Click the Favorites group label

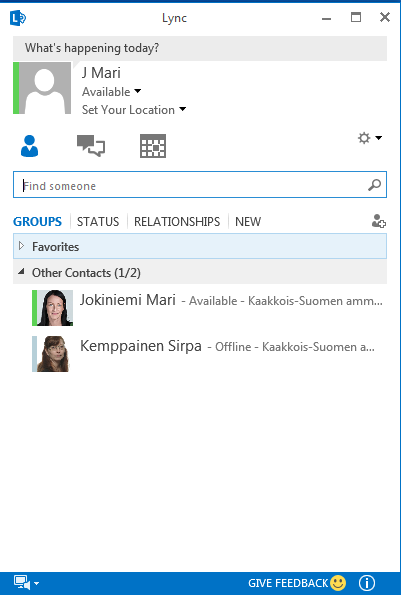click(55, 247)
